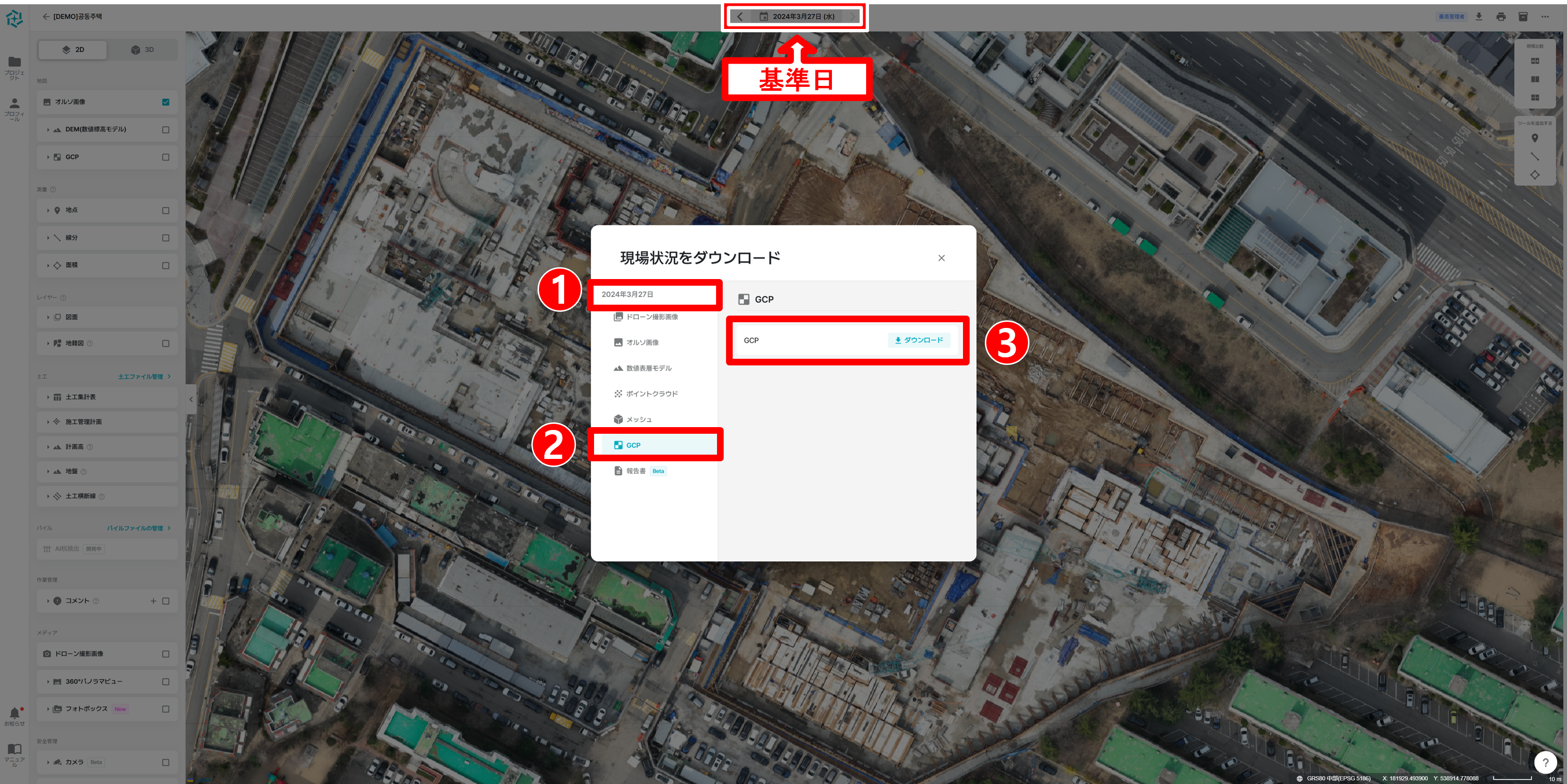Collapse the left panel with chevron handle

pos(191,399)
